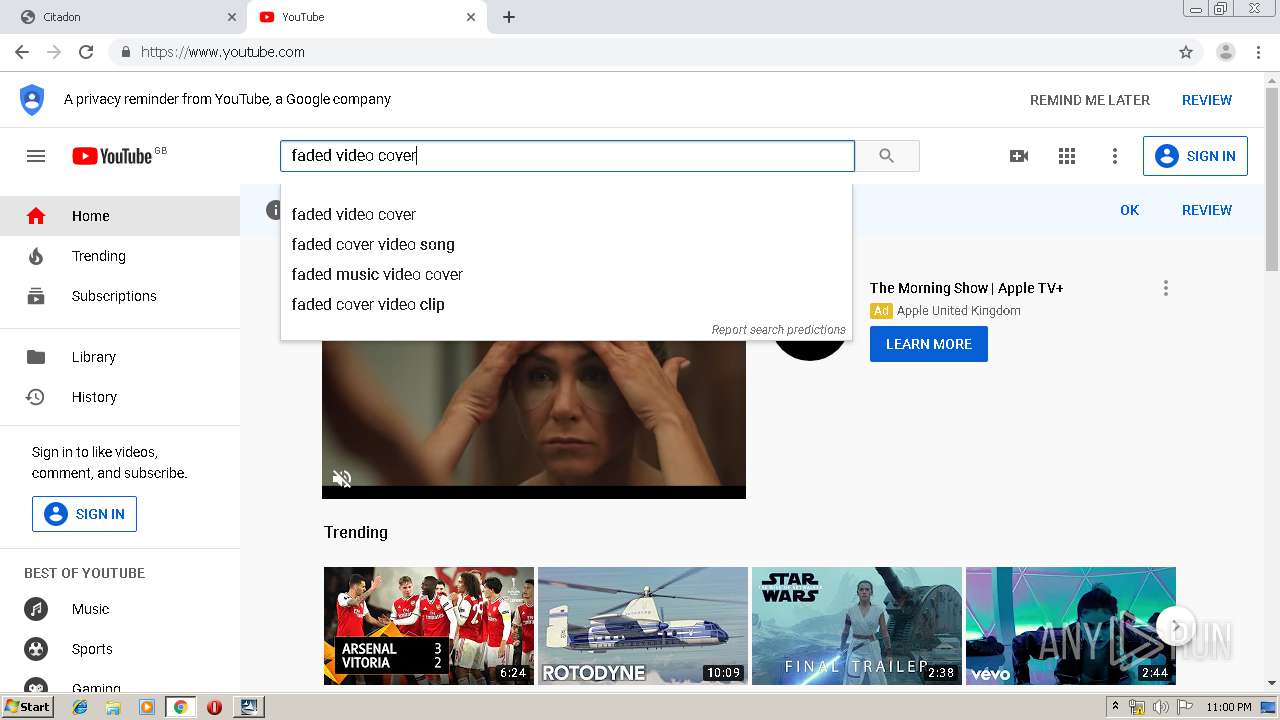
Task: Go to Home in sidebar
Action: click(120, 216)
